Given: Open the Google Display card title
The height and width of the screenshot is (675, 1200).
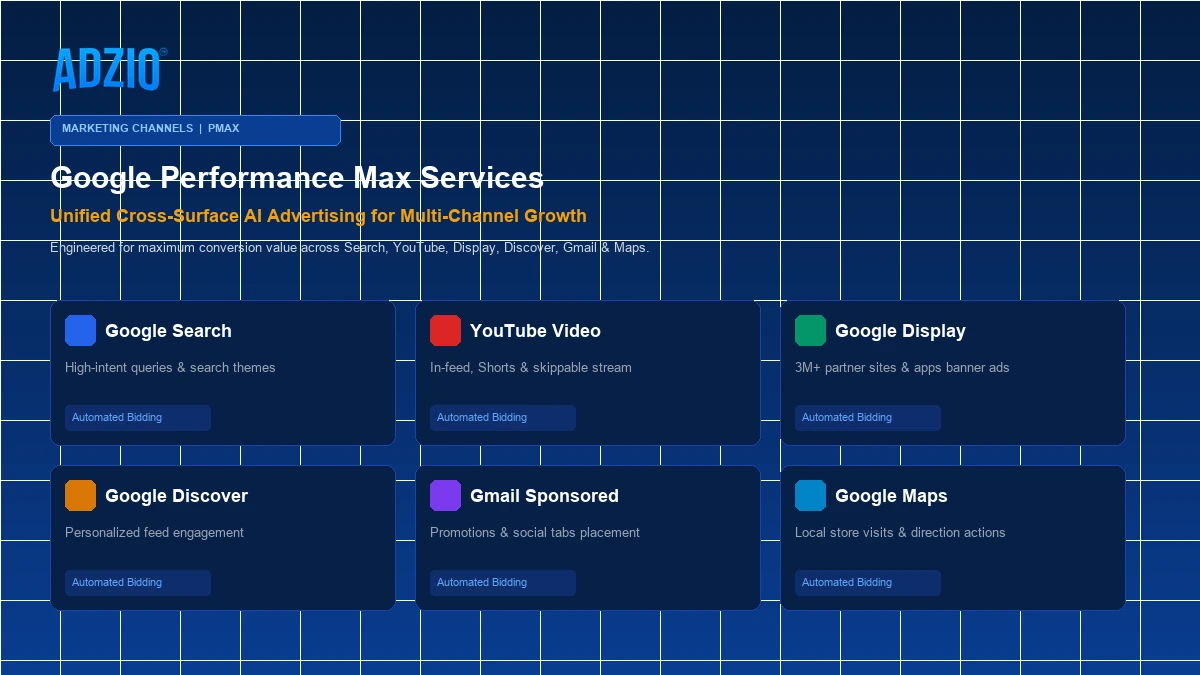Looking at the screenshot, I should (x=900, y=331).
